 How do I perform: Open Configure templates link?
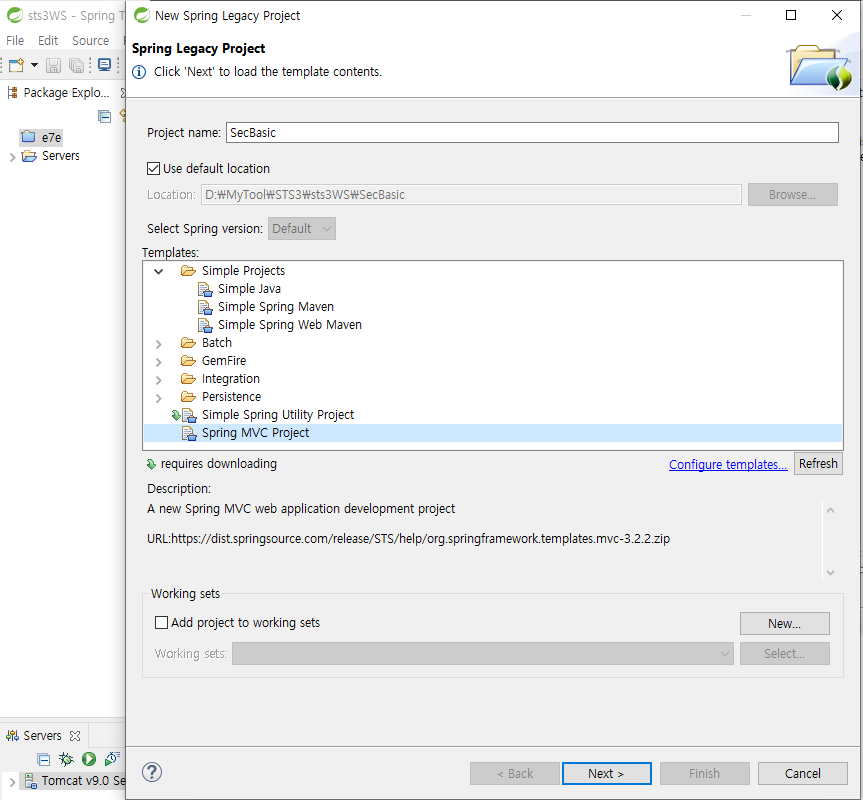(x=728, y=464)
